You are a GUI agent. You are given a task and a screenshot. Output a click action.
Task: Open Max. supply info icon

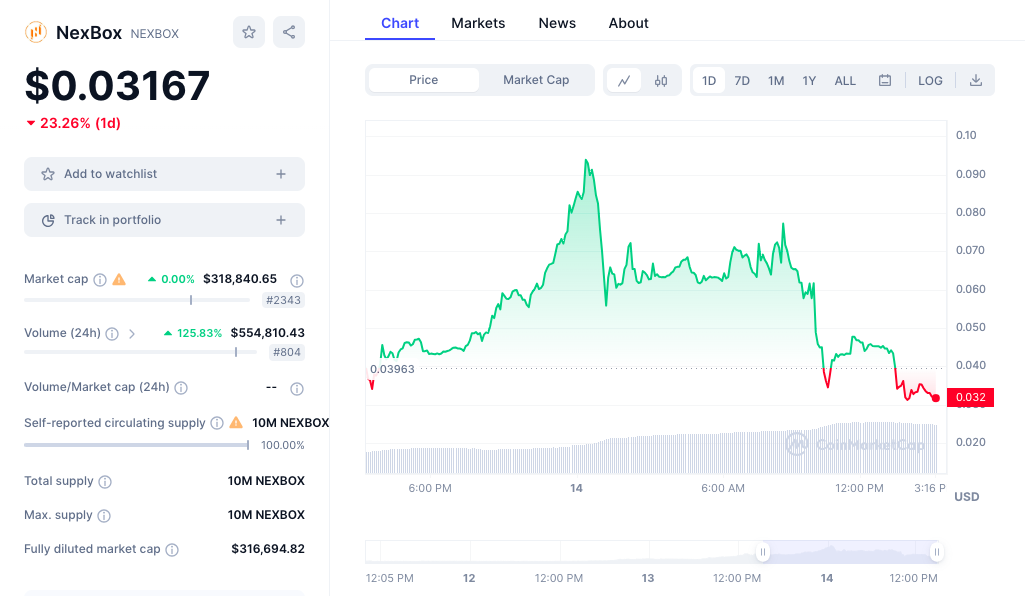pyautogui.click(x=104, y=516)
